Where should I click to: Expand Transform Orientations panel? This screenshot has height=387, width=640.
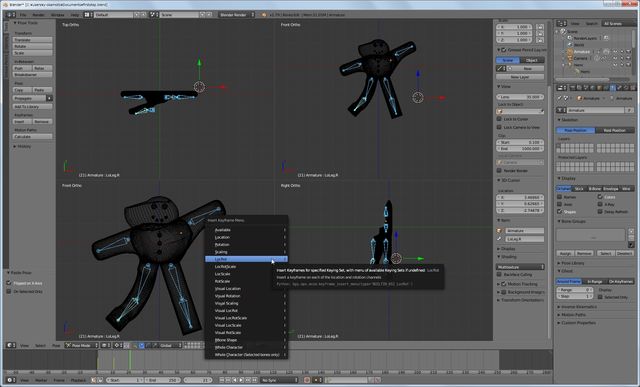tap(521, 300)
